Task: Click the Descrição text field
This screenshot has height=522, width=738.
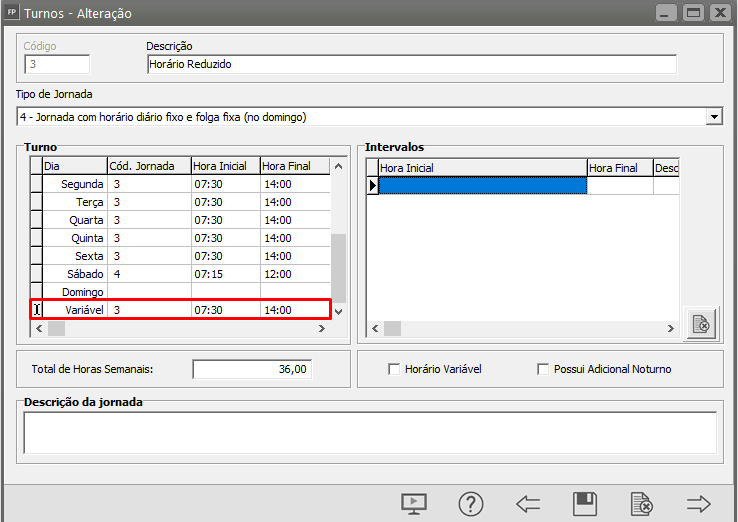Action: (410, 64)
